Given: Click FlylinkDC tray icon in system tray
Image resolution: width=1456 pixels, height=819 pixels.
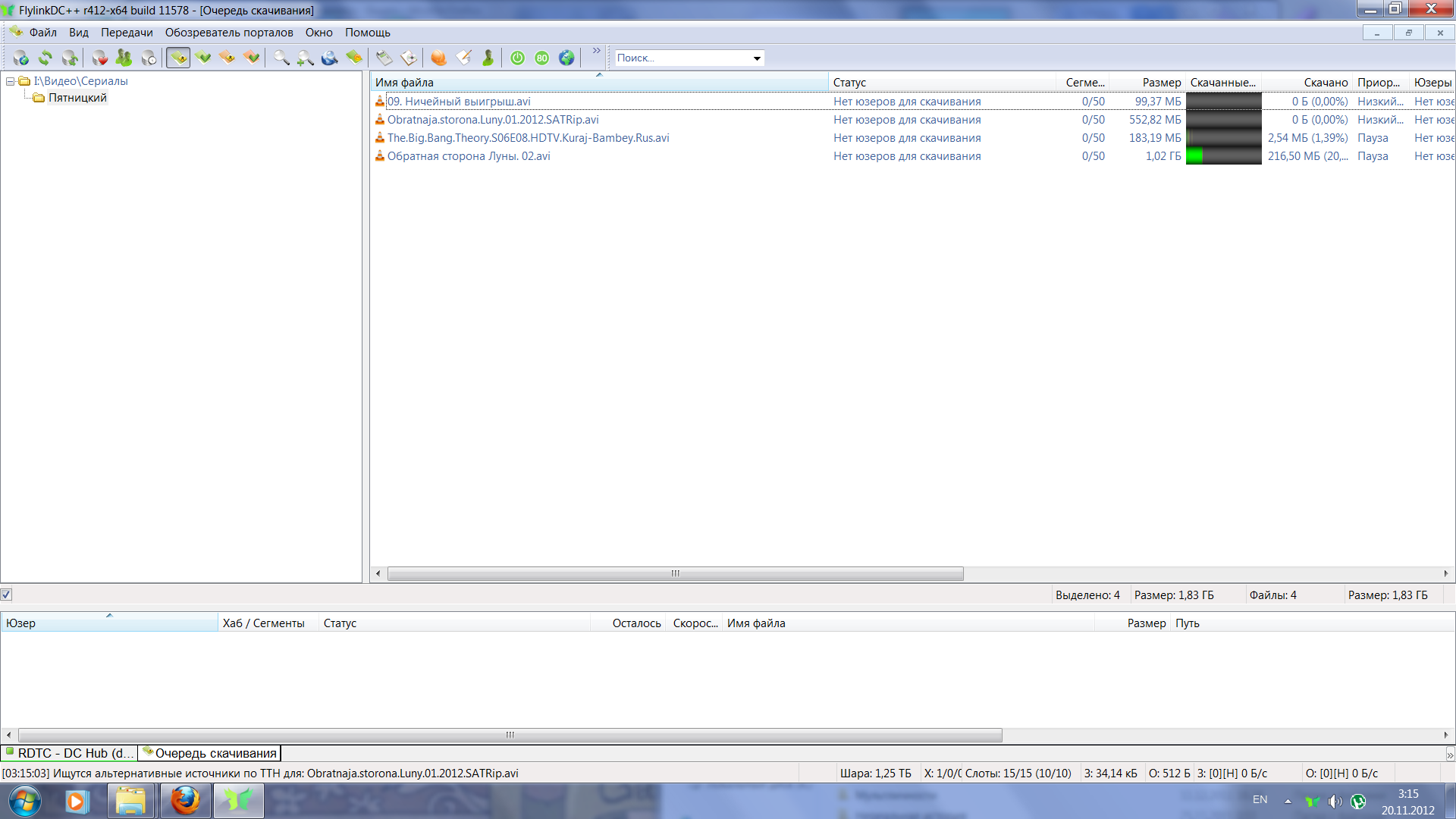Looking at the screenshot, I should [1312, 801].
